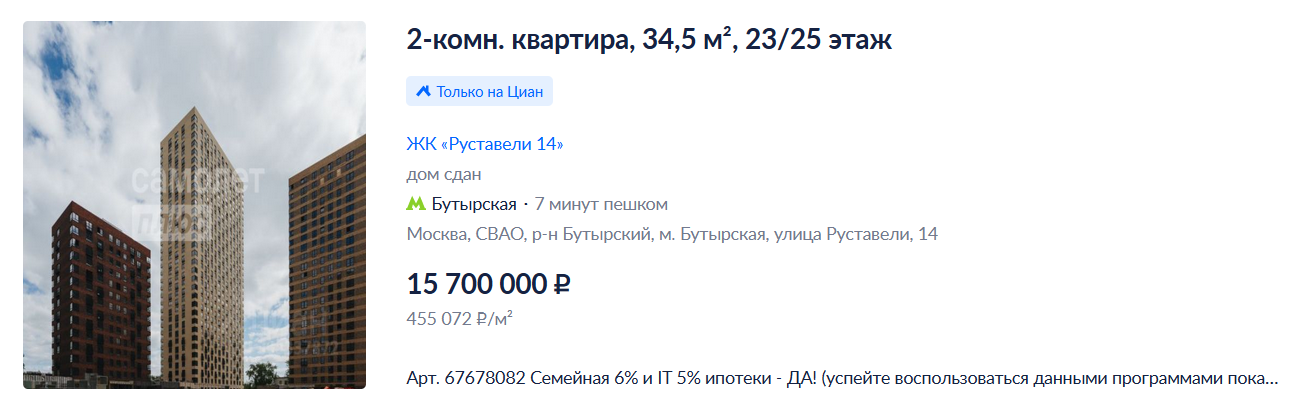Click the 455 072 ₽/м² price per meter
The width and height of the screenshot is (1306, 398).
460,319
